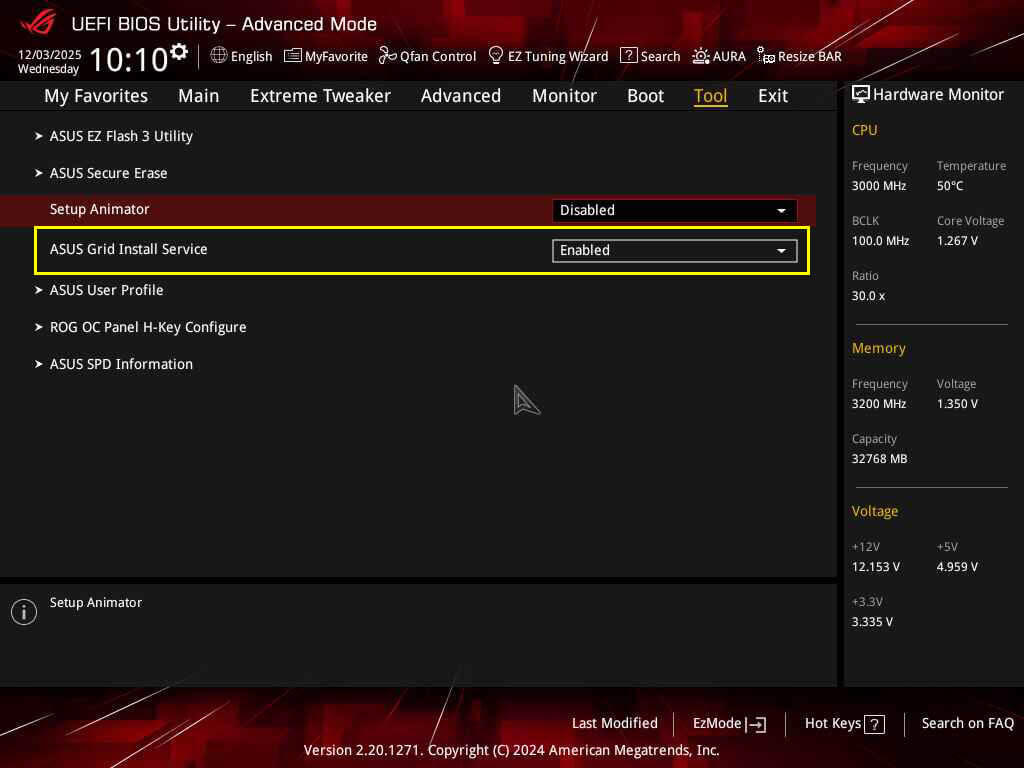Open the Setup Animator Disabled dropdown

coord(674,210)
